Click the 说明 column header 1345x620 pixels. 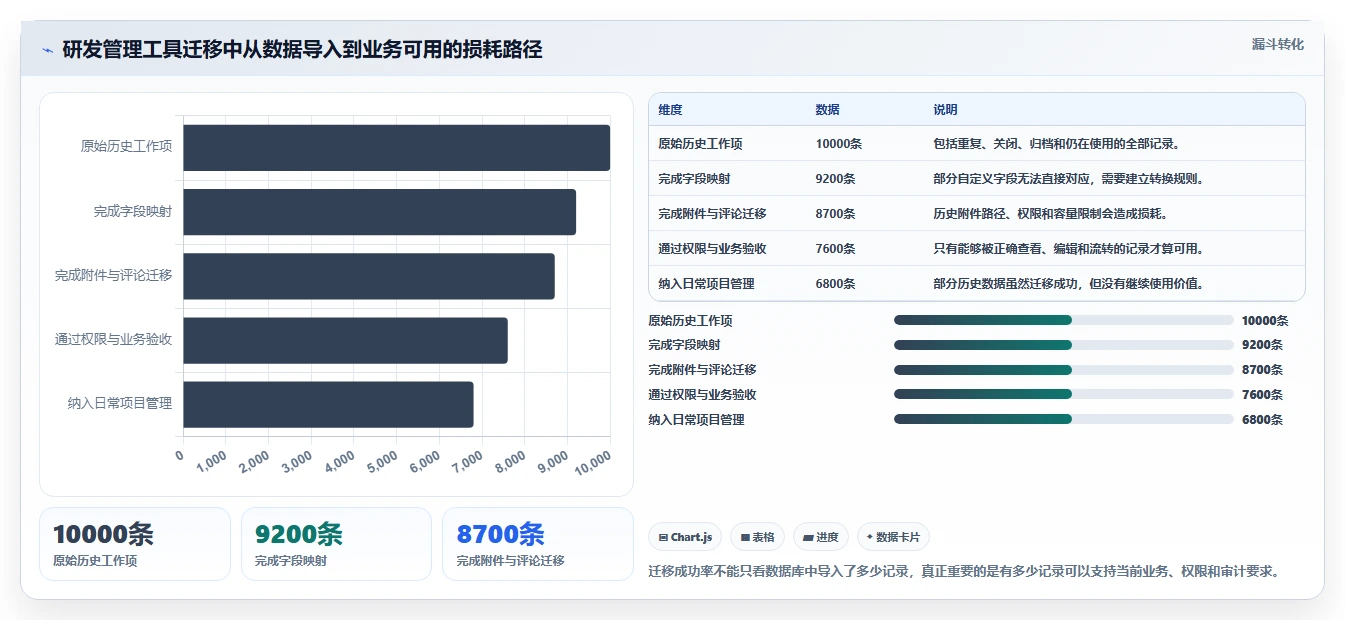tap(945, 110)
